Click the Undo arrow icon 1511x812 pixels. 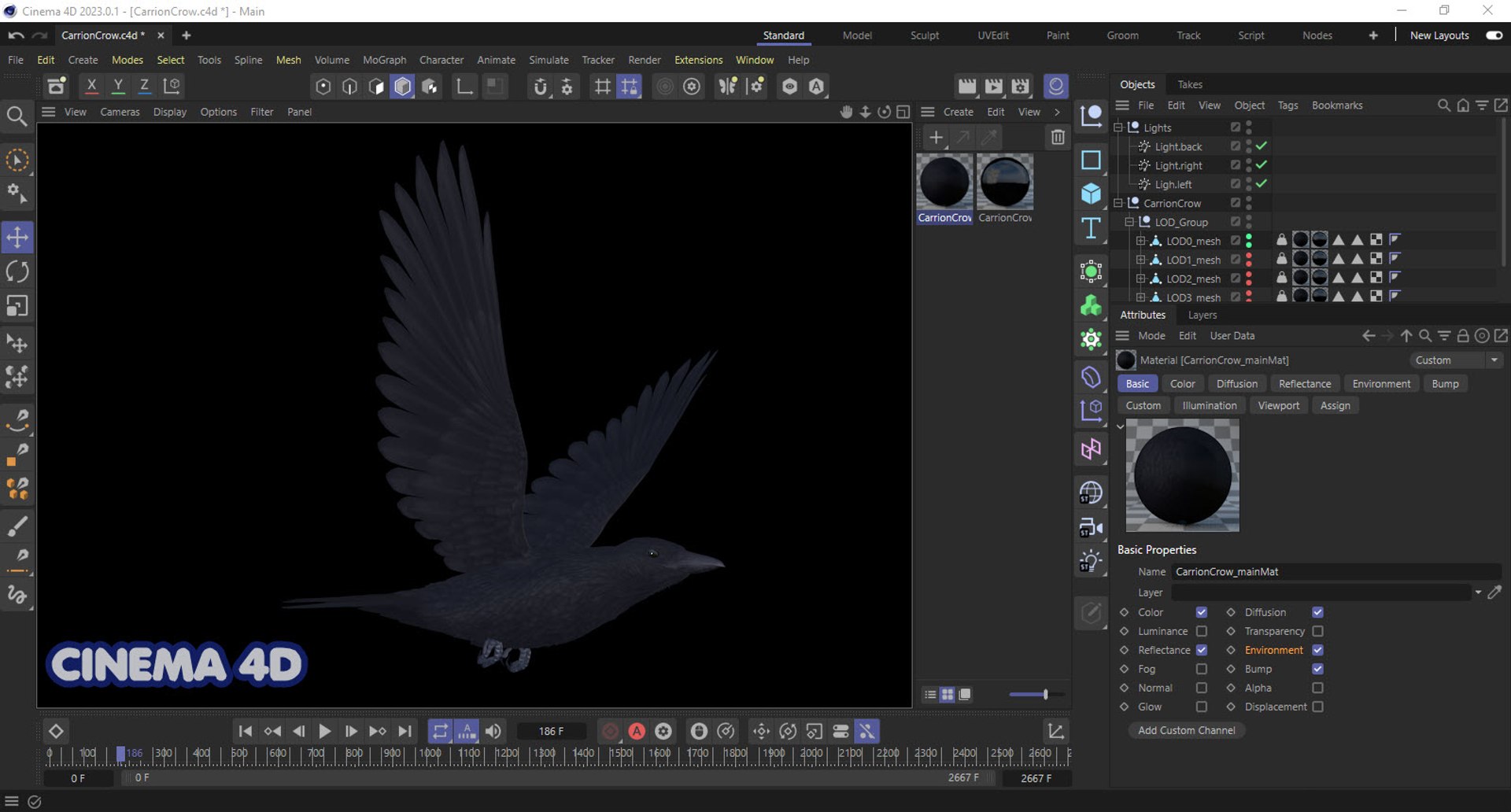click(x=16, y=35)
